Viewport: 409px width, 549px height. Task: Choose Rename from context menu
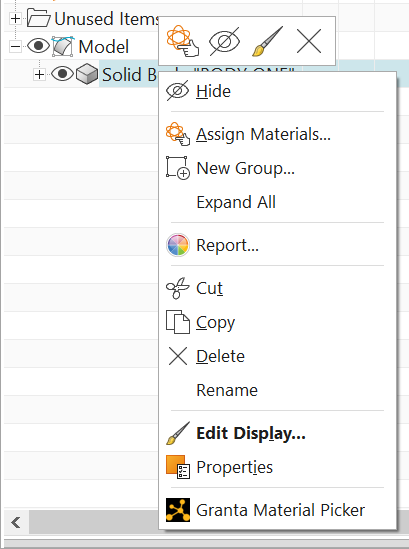[277, 390]
